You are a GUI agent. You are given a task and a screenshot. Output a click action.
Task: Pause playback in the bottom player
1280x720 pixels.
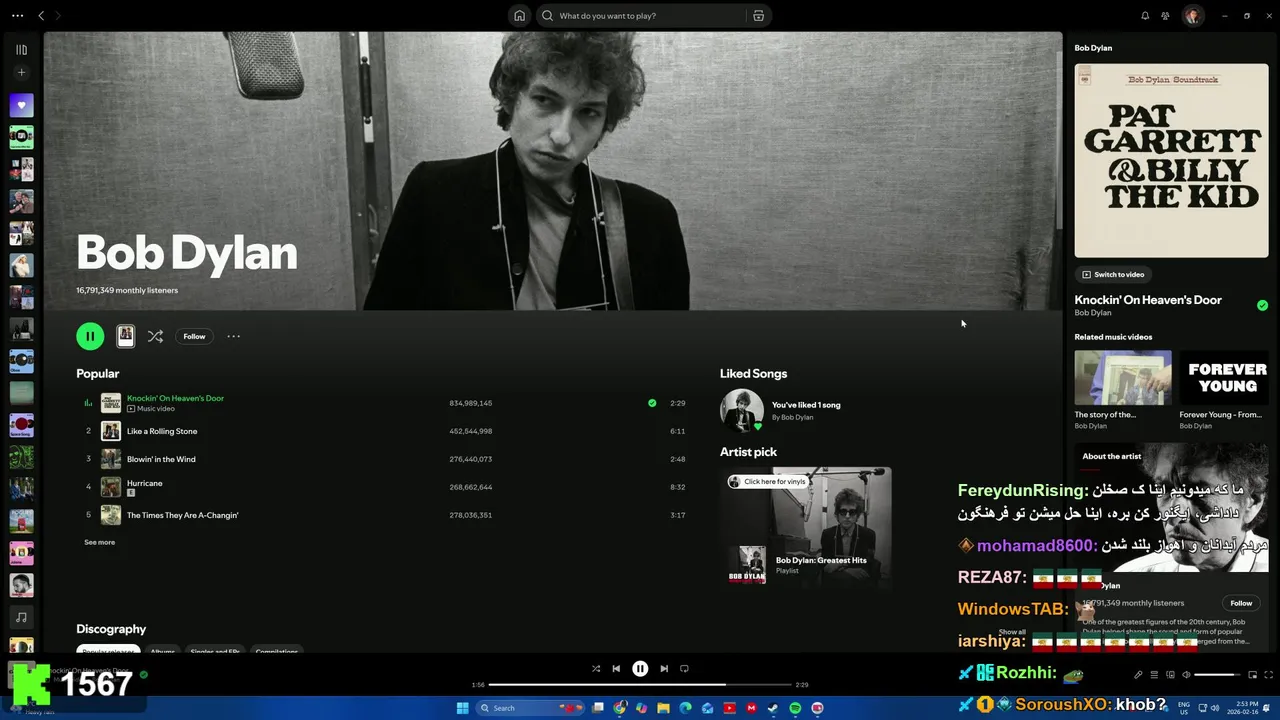pyautogui.click(x=640, y=668)
